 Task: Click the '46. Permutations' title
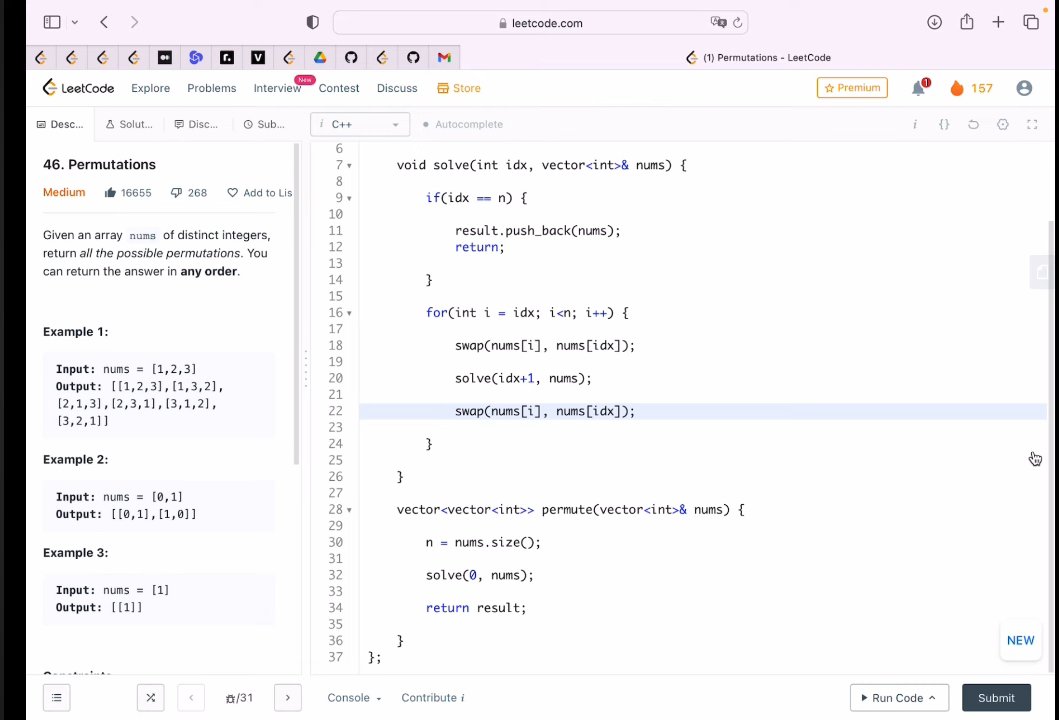(x=99, y=165)
